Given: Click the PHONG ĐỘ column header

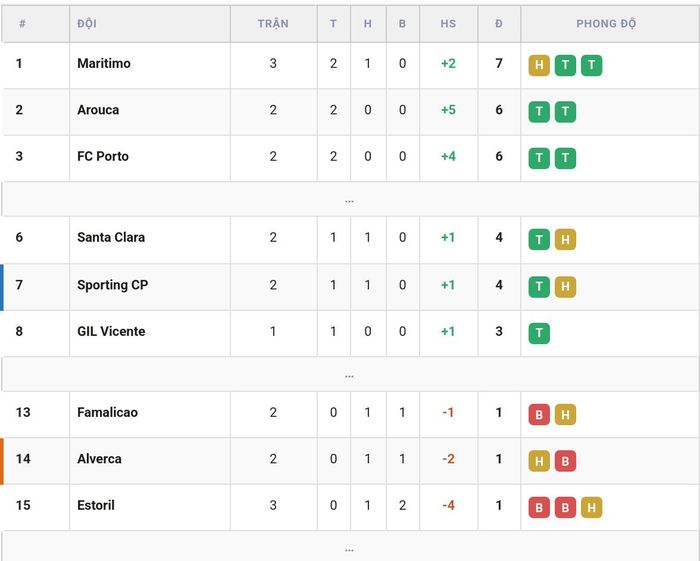Looking at the screenshot, I should [606, 24].
